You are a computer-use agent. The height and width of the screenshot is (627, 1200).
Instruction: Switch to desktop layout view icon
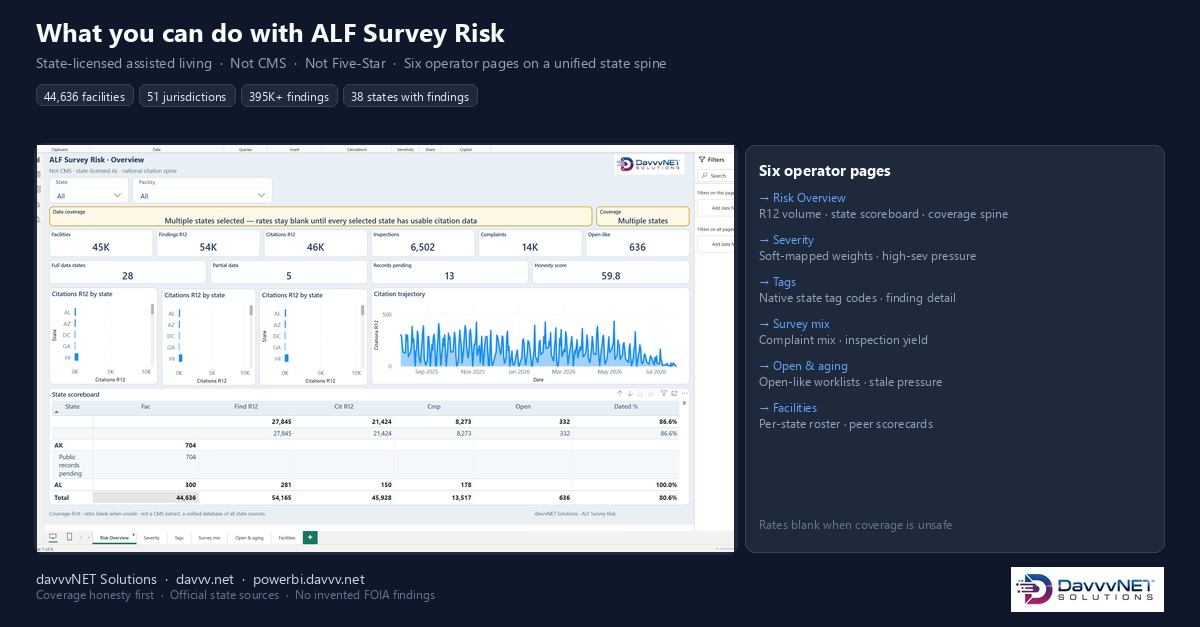(x=53, y=537)
